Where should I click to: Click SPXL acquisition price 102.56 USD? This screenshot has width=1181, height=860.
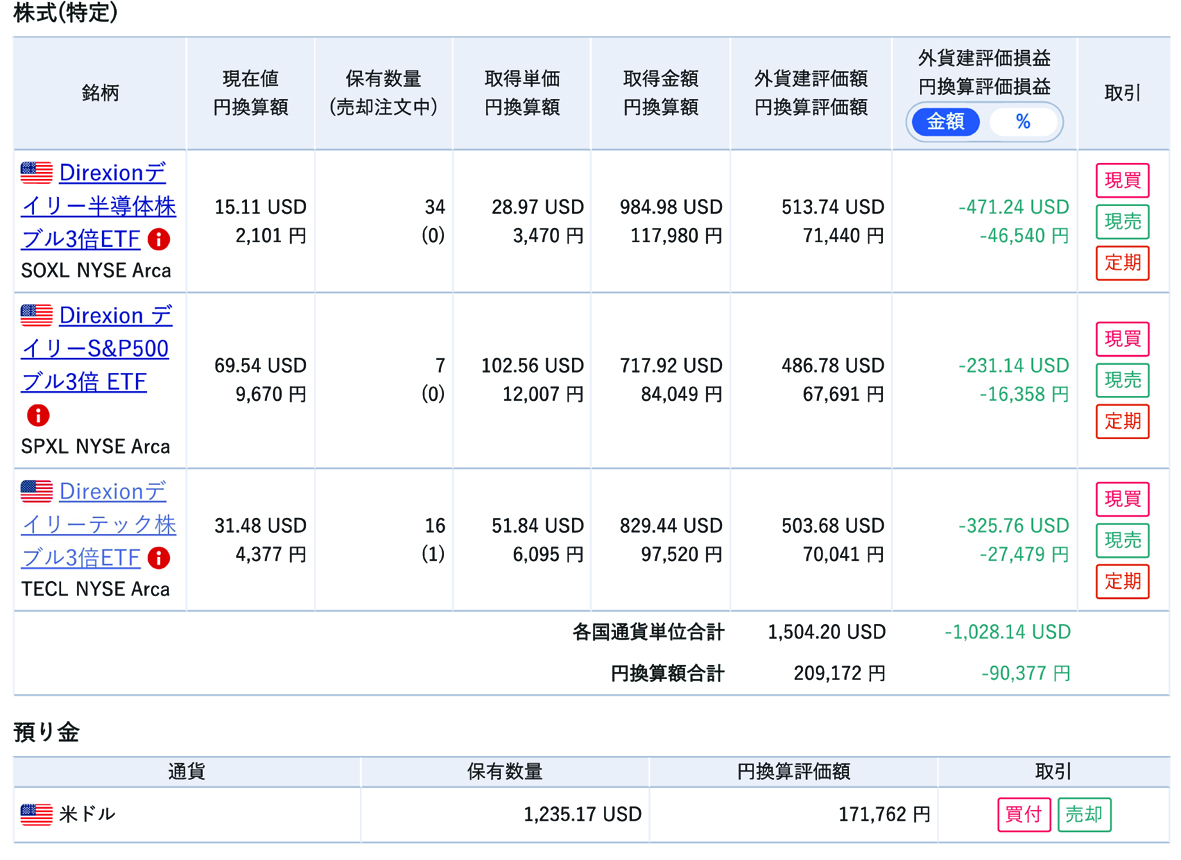tap(533, 366)
